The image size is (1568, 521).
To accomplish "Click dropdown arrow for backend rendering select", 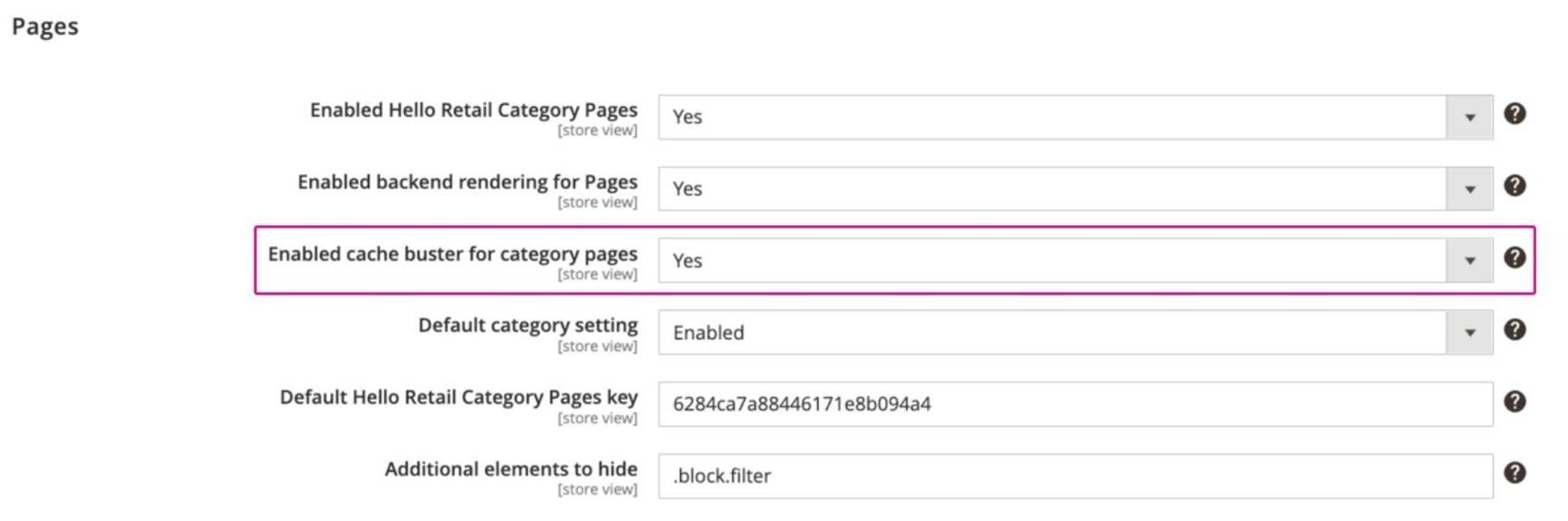I will coord(1470,189).
